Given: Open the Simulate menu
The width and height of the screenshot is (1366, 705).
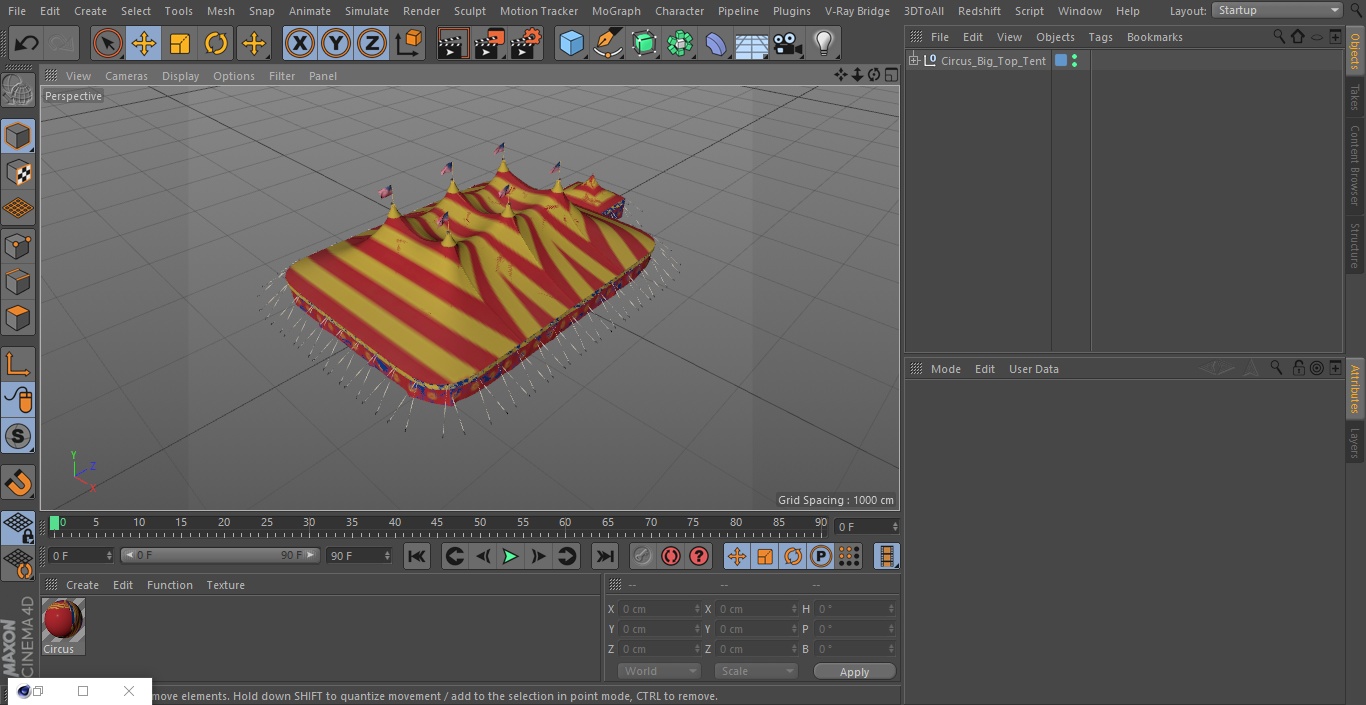Looking at the screenshot, I should 367,11.
